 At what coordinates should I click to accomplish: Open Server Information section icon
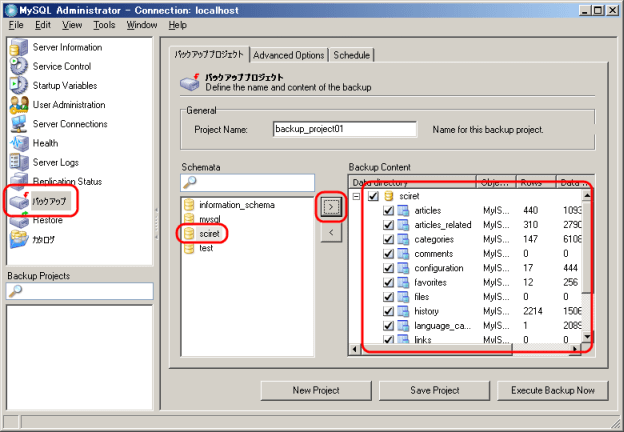pos(19,47)
